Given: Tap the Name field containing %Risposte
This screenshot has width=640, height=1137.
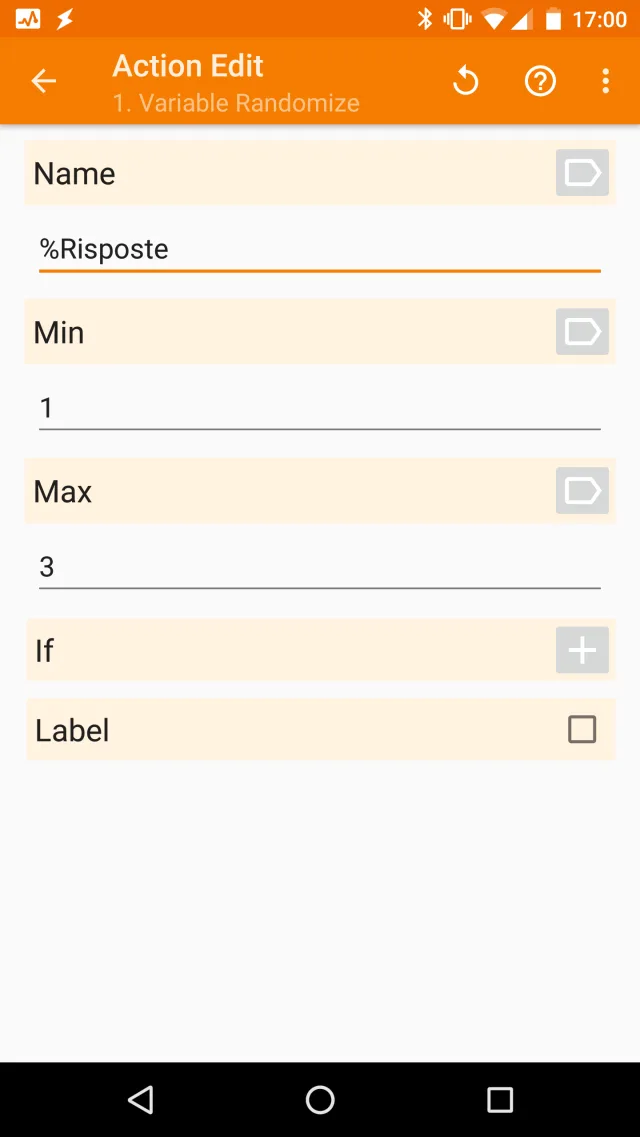Looking at the screenshot, I should (320, 248).
